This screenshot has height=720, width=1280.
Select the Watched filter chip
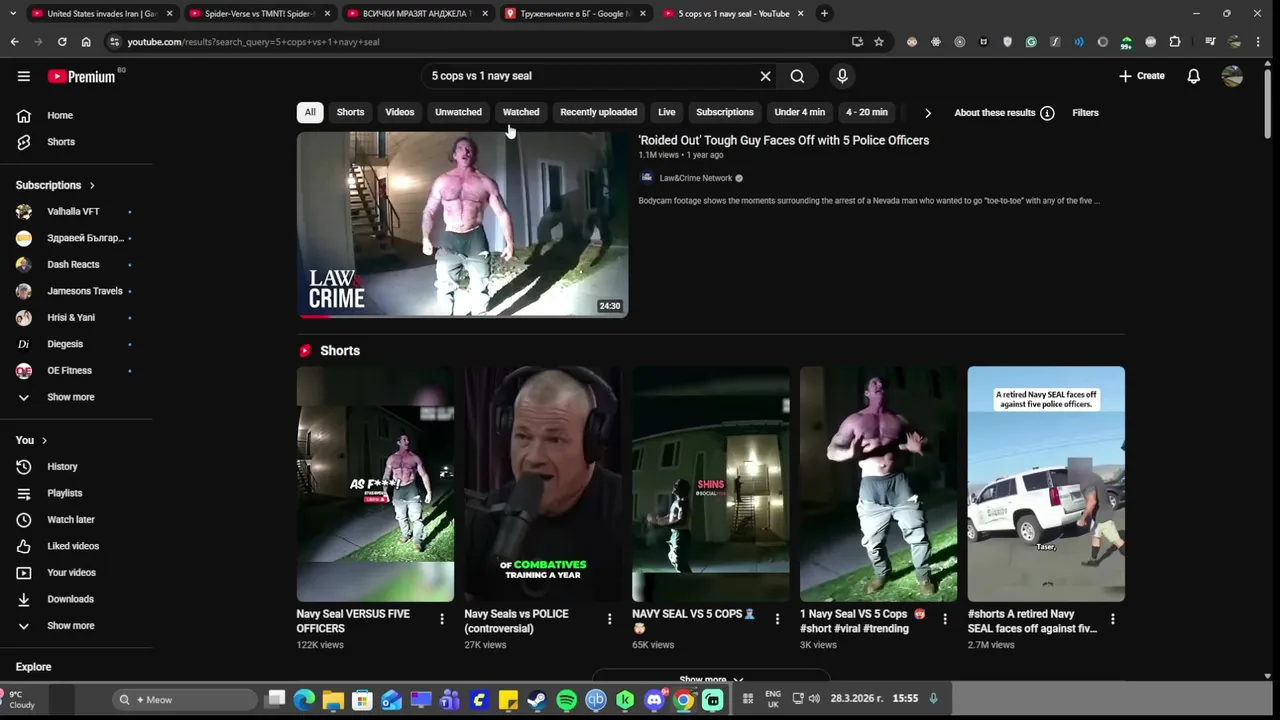521,112
